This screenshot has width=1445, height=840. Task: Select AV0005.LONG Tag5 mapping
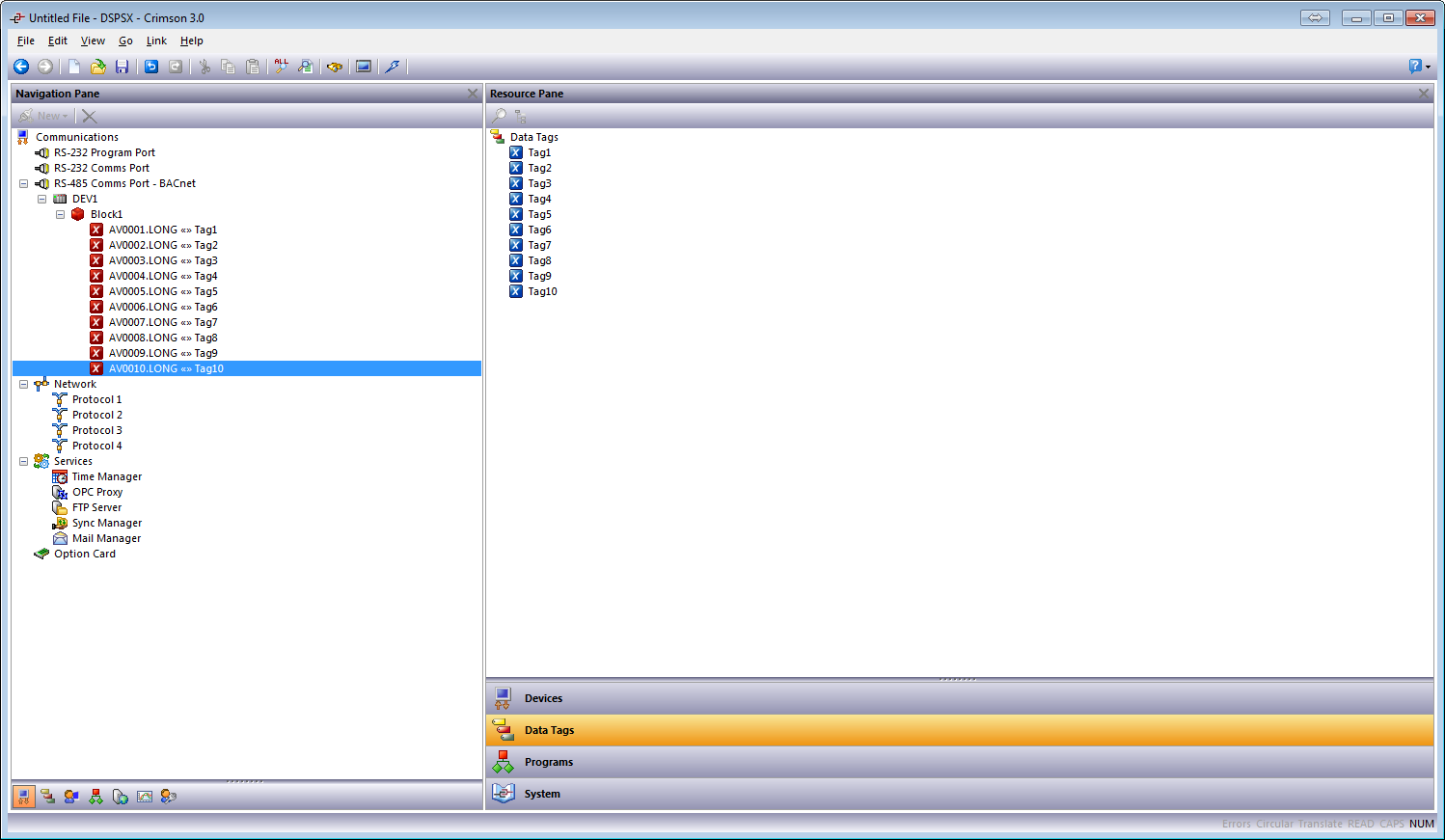[163, 291]
